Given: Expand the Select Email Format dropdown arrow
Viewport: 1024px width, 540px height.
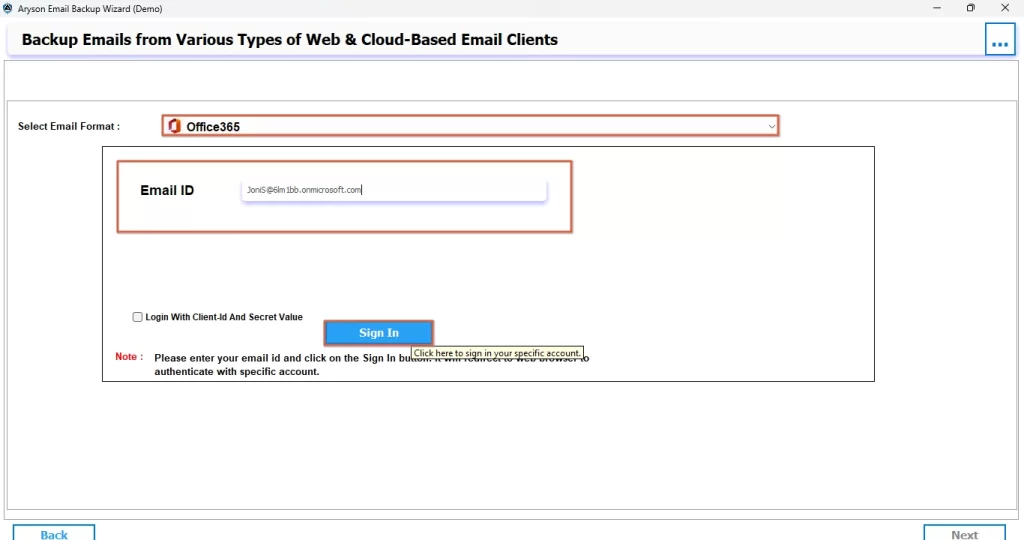Looking at the screenshot, I should coord(771,126).
